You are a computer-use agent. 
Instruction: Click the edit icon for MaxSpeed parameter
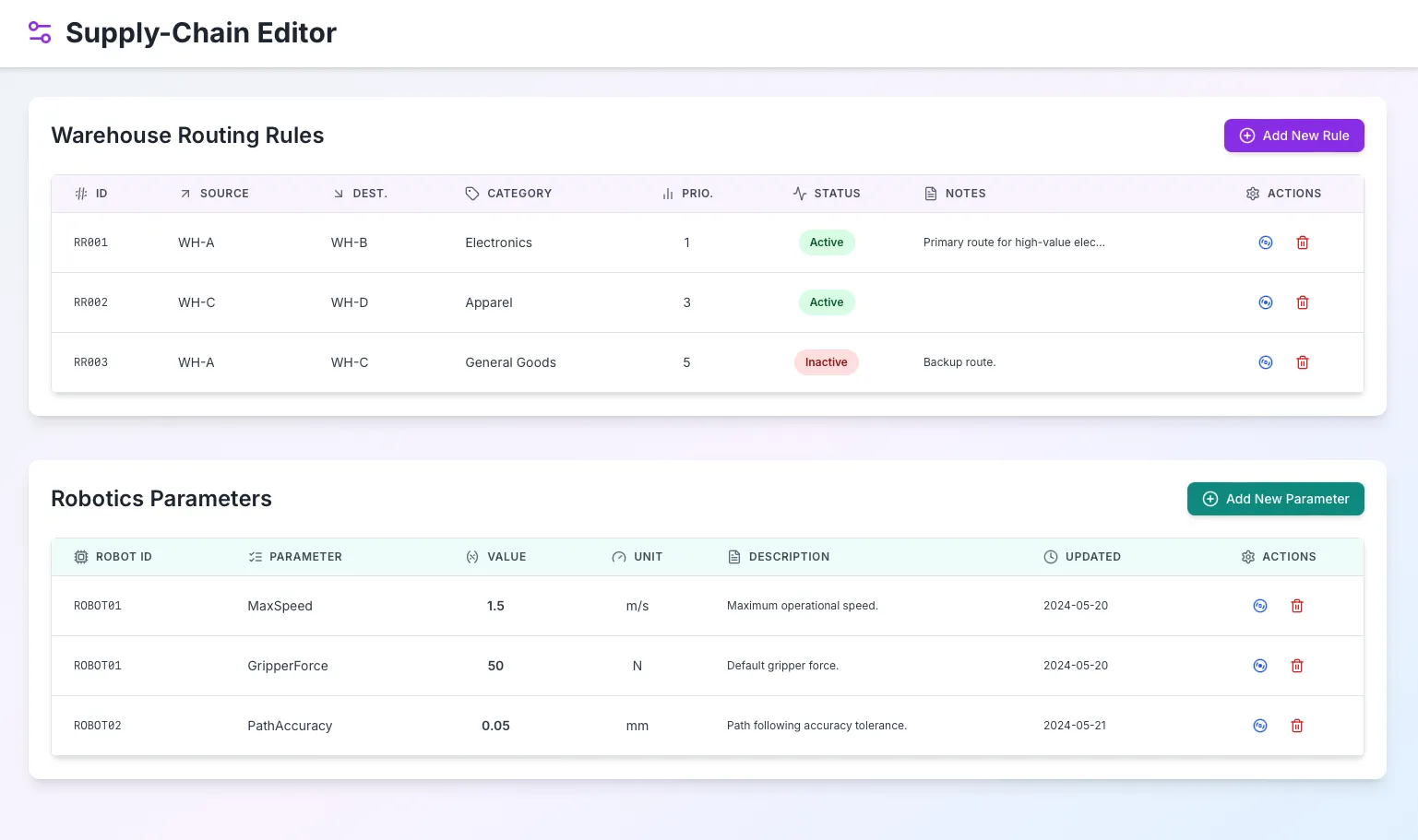click(1259, 606)
